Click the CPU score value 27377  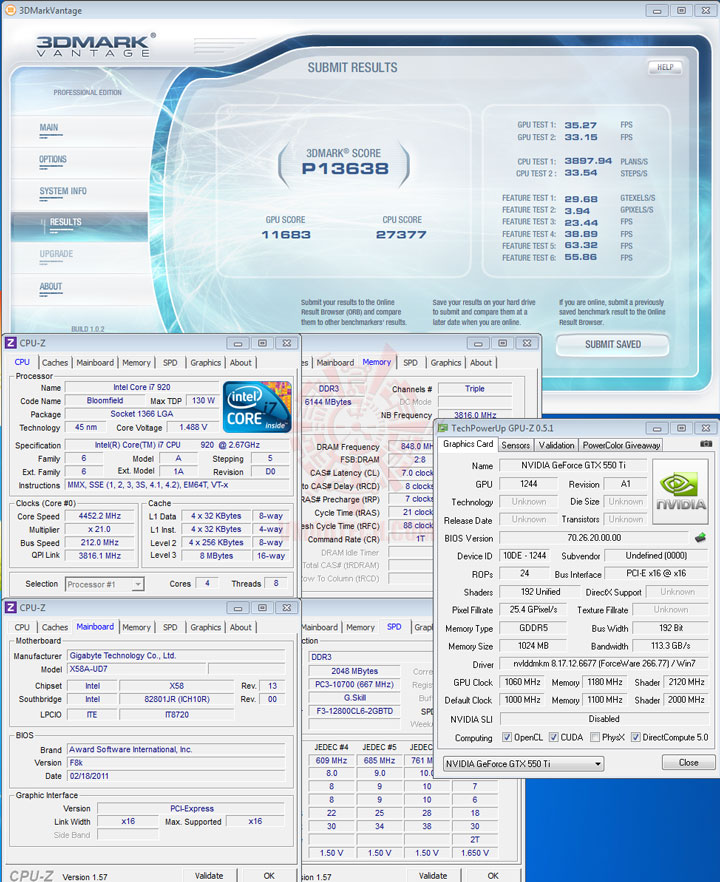pyautogui.click(x=401, y=235)
